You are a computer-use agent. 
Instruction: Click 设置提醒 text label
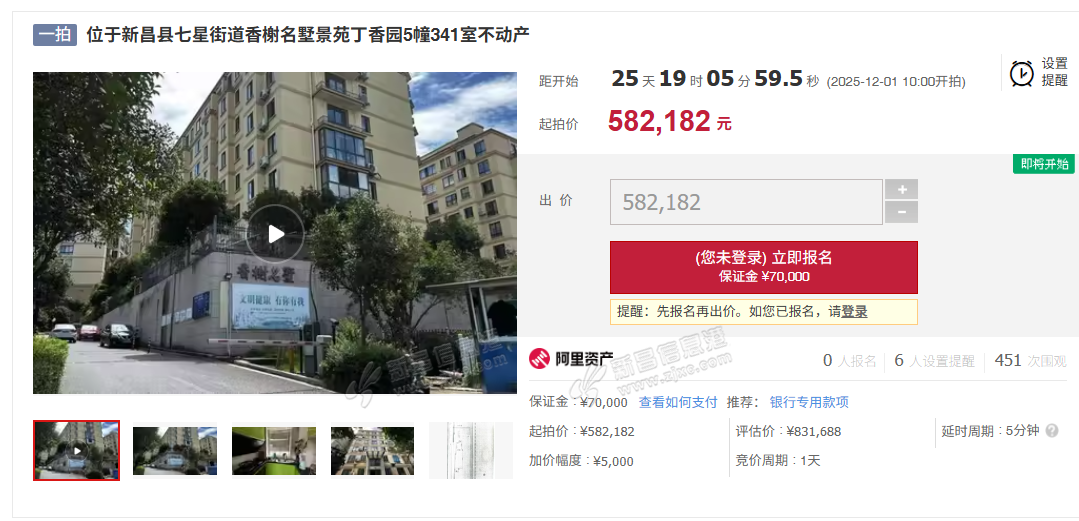(x=1054, y=72)
